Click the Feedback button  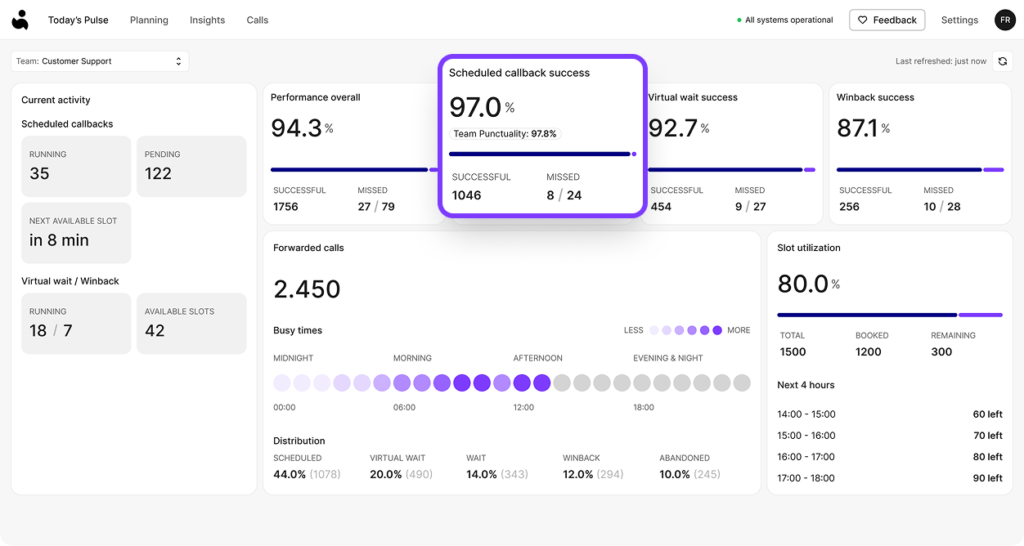pyautogui.click(x=887, y=20)
